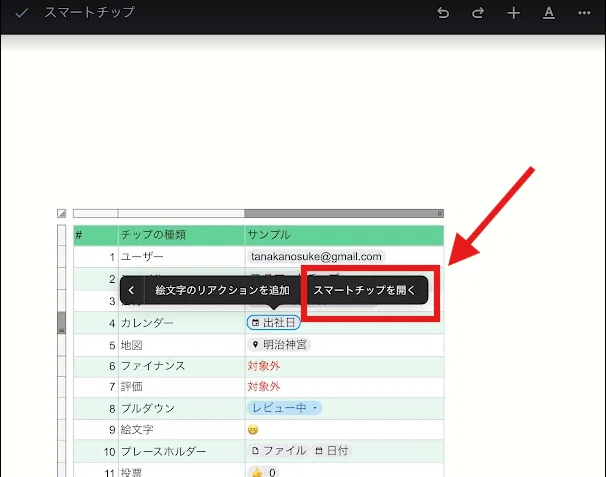This screenshot has width=606, height=477.
Task: Tap the プルダウン cell
Action: 182,408
